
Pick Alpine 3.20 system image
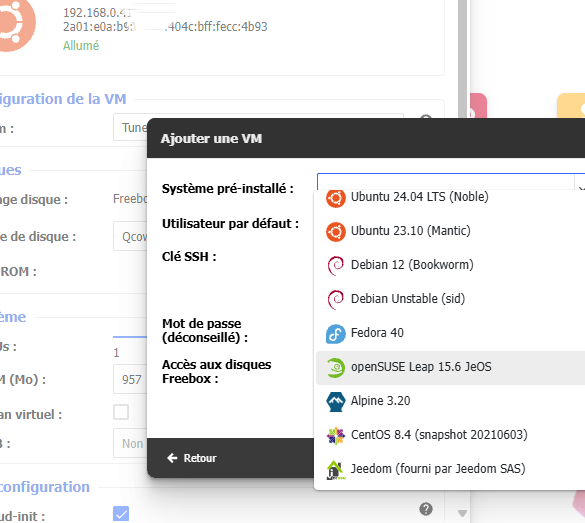450,401
